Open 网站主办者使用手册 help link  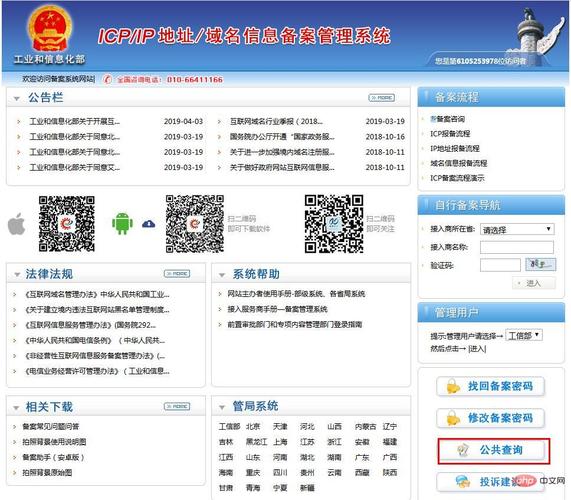click(x=296, y=294)
